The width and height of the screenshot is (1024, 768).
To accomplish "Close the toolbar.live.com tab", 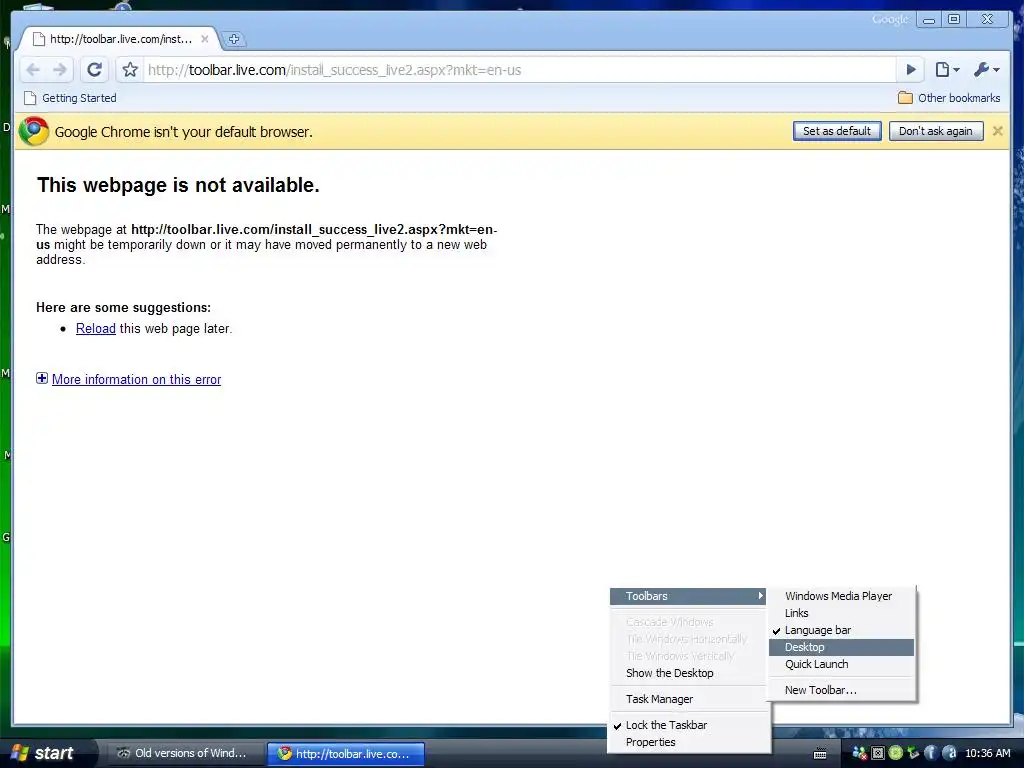I will click(x=204, y=39).
